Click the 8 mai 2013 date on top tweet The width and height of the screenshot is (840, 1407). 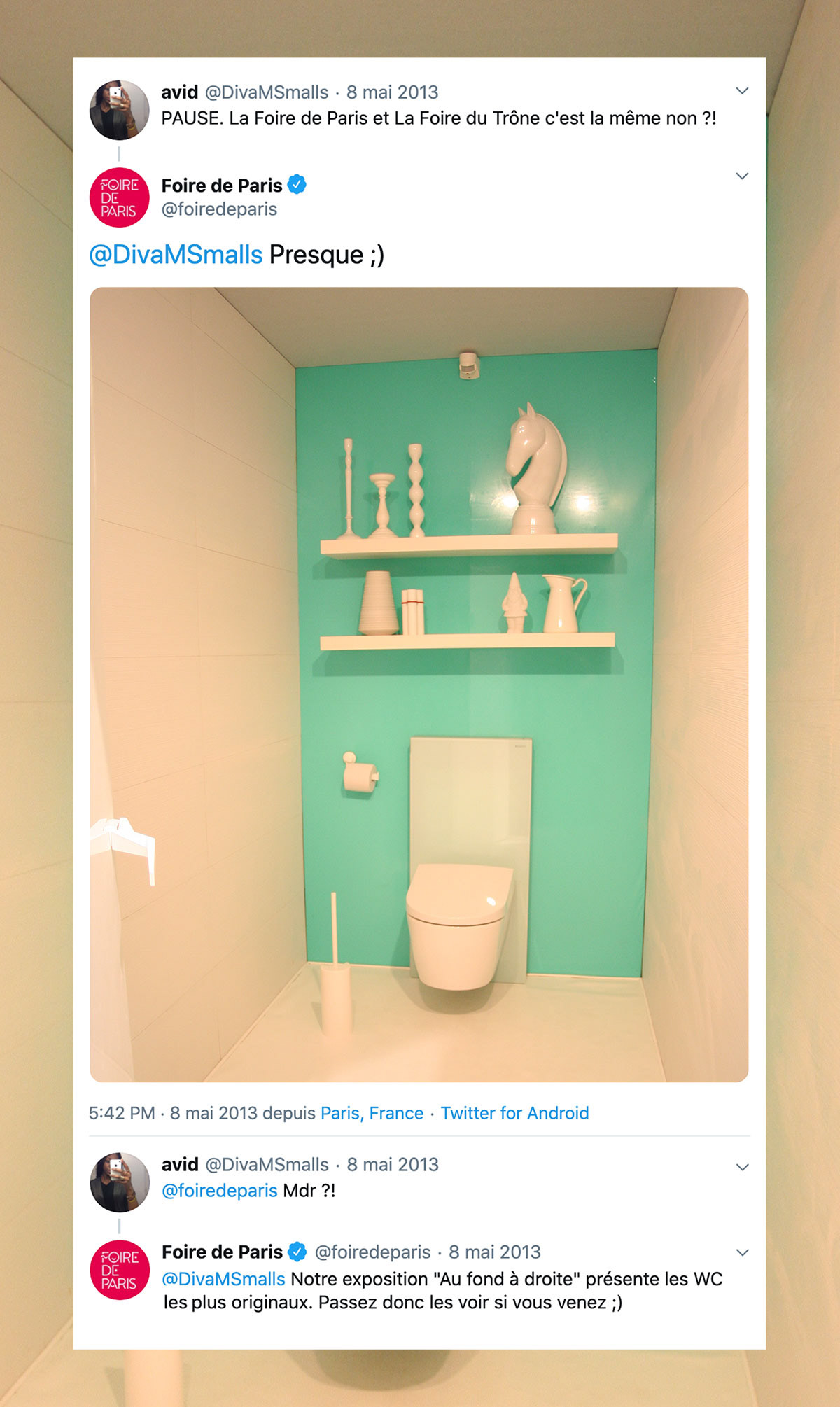(x=393, y=92)
